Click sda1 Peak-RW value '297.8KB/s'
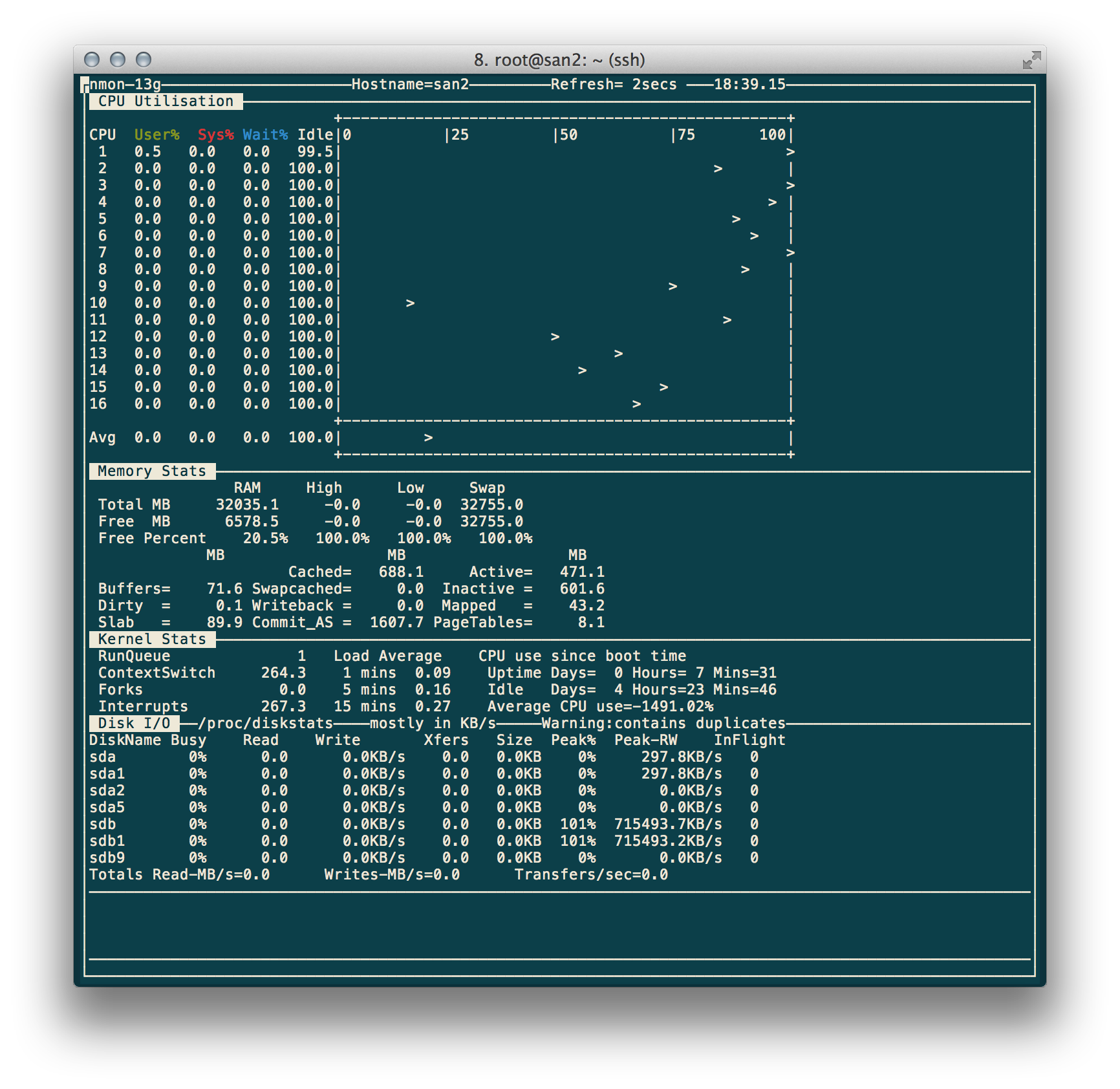The image size is (1120, 1089). 682,773
